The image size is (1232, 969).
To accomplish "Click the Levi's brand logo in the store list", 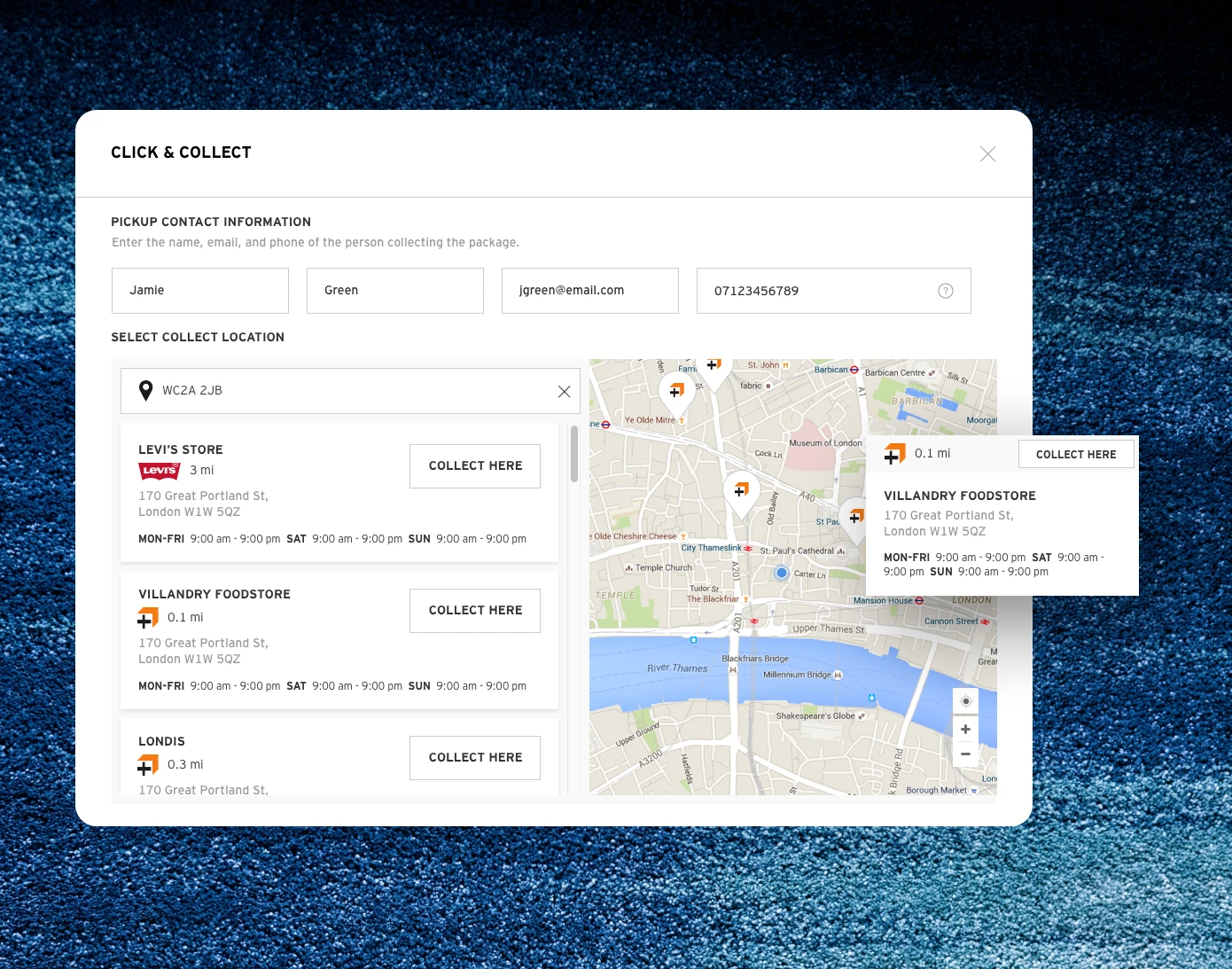I will tap(160, 471).
